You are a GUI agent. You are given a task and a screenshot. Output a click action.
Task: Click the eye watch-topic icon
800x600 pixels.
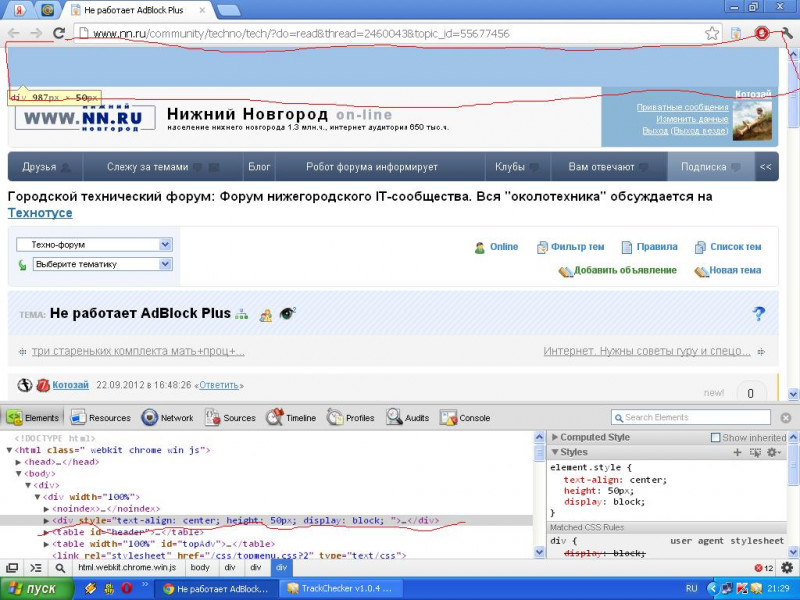(287, 313)
